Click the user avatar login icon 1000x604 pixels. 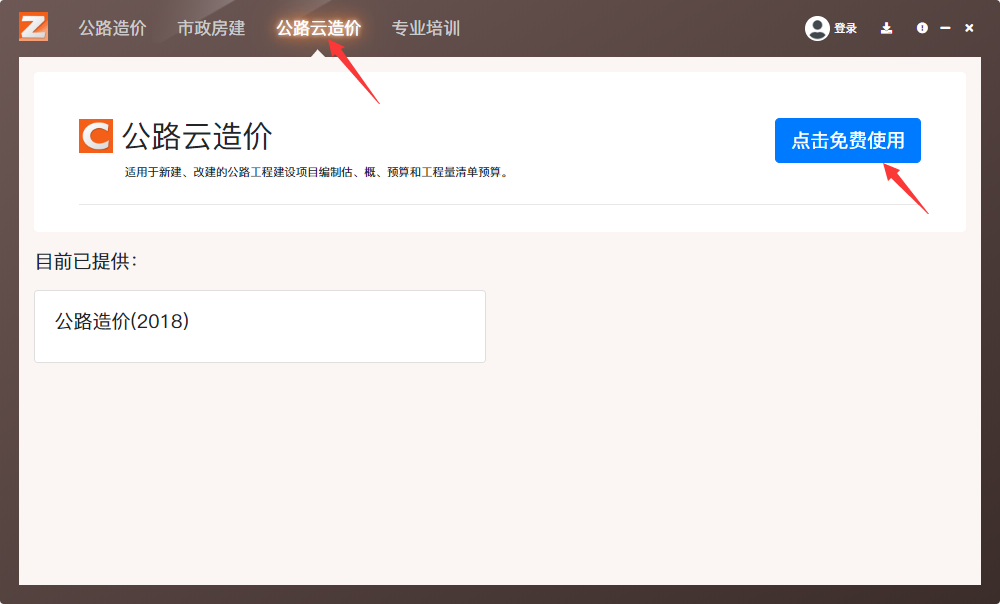tap(817, 28)
